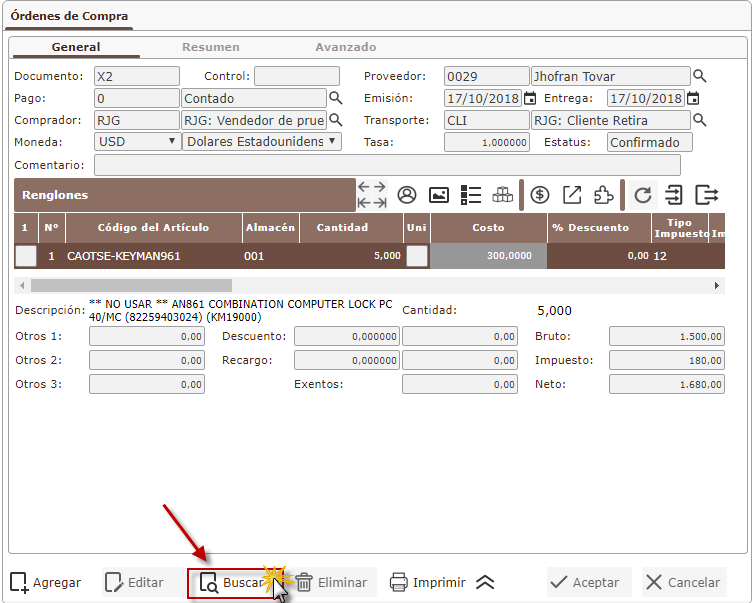
Task: Click the stacked boxes inventory icon
Action: pyautogui.click(x=502, y=195)
